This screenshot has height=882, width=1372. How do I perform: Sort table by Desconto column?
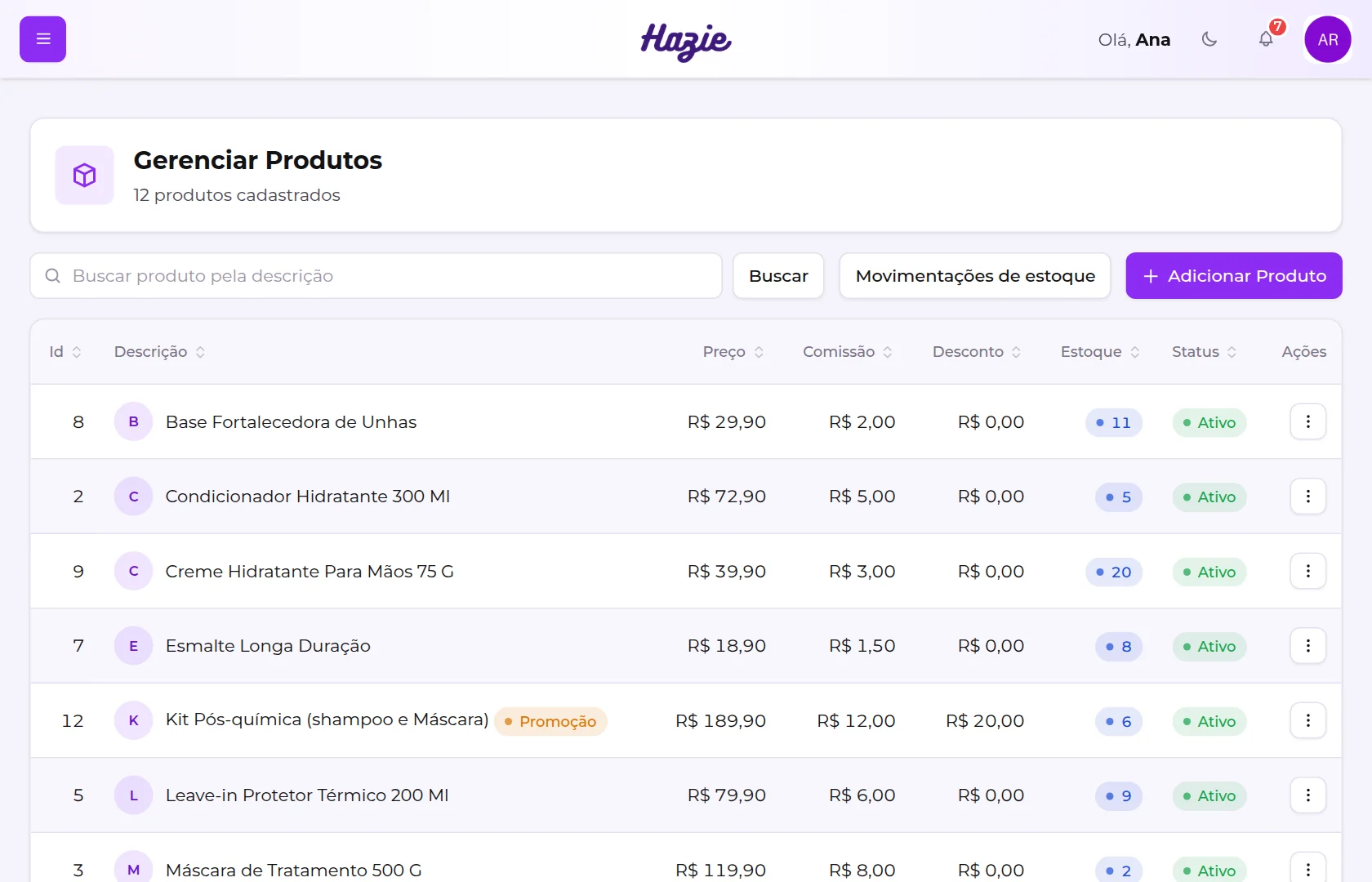pyautogui.click(x=977, y=352)
